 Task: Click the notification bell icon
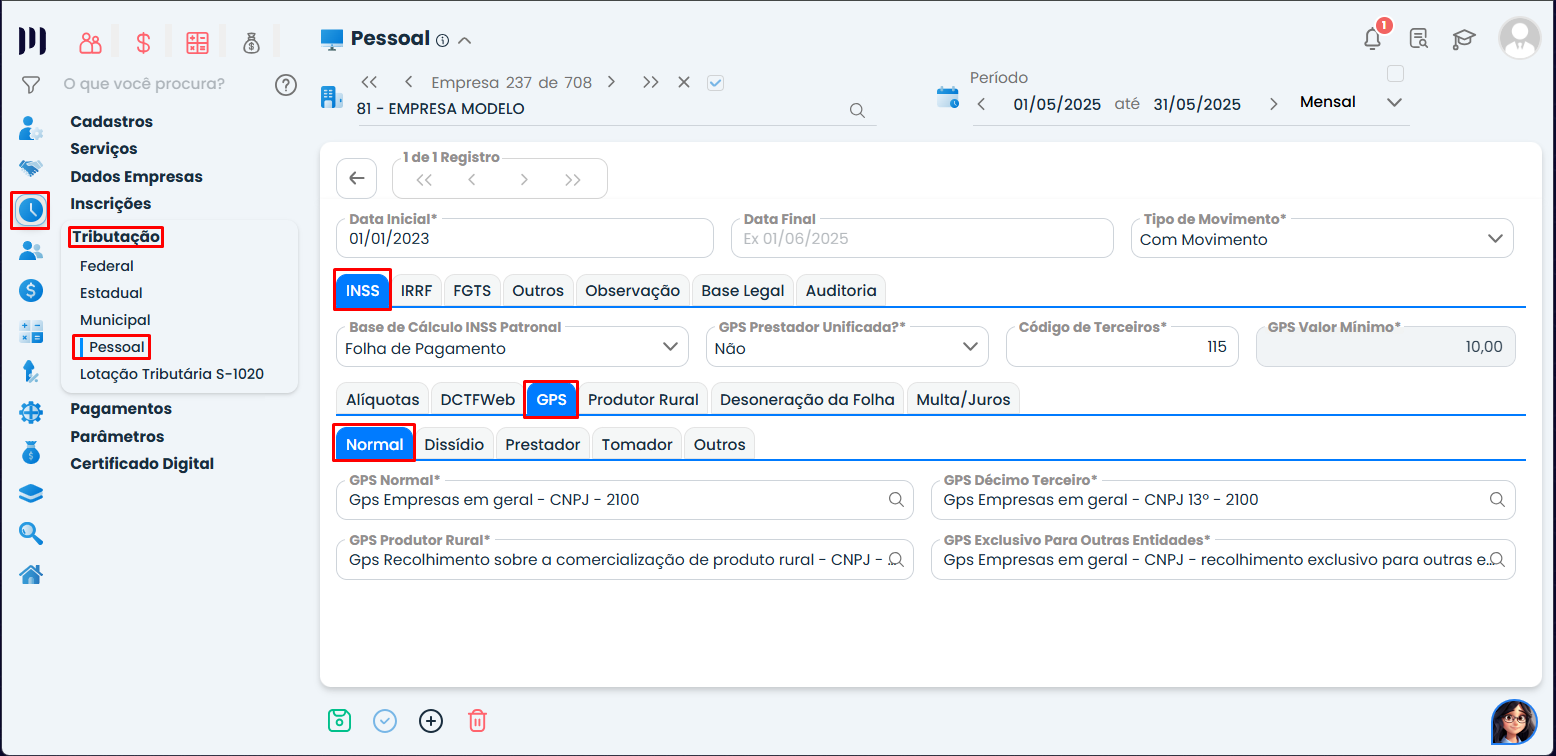tap(1373, 39)
